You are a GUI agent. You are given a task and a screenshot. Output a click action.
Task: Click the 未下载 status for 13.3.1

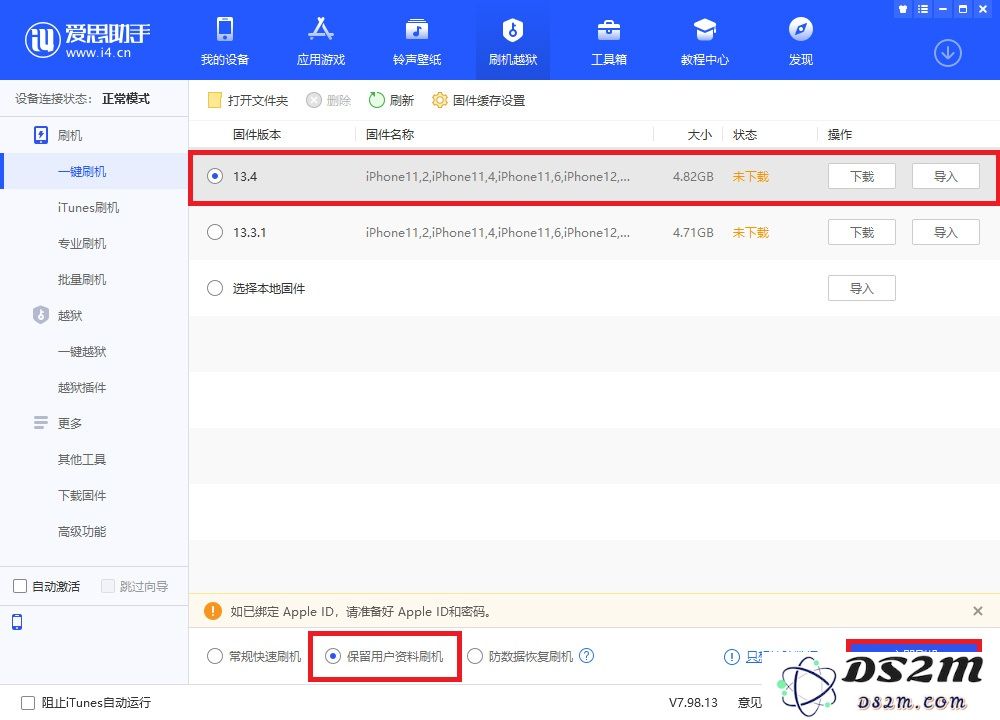pos(751,232)
